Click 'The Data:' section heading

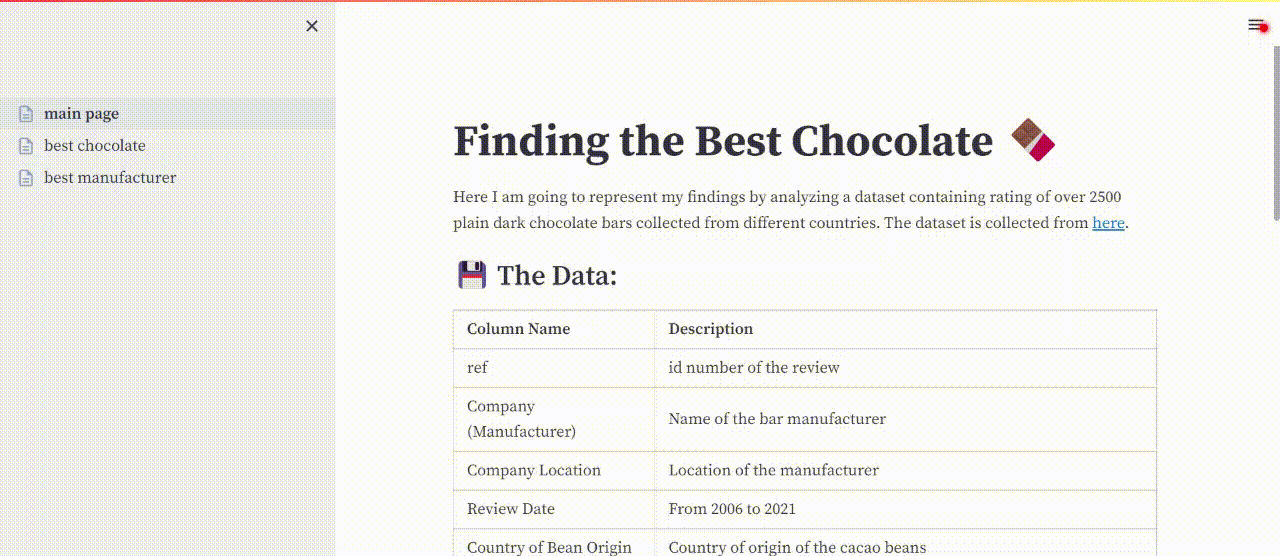click(557, 275)
